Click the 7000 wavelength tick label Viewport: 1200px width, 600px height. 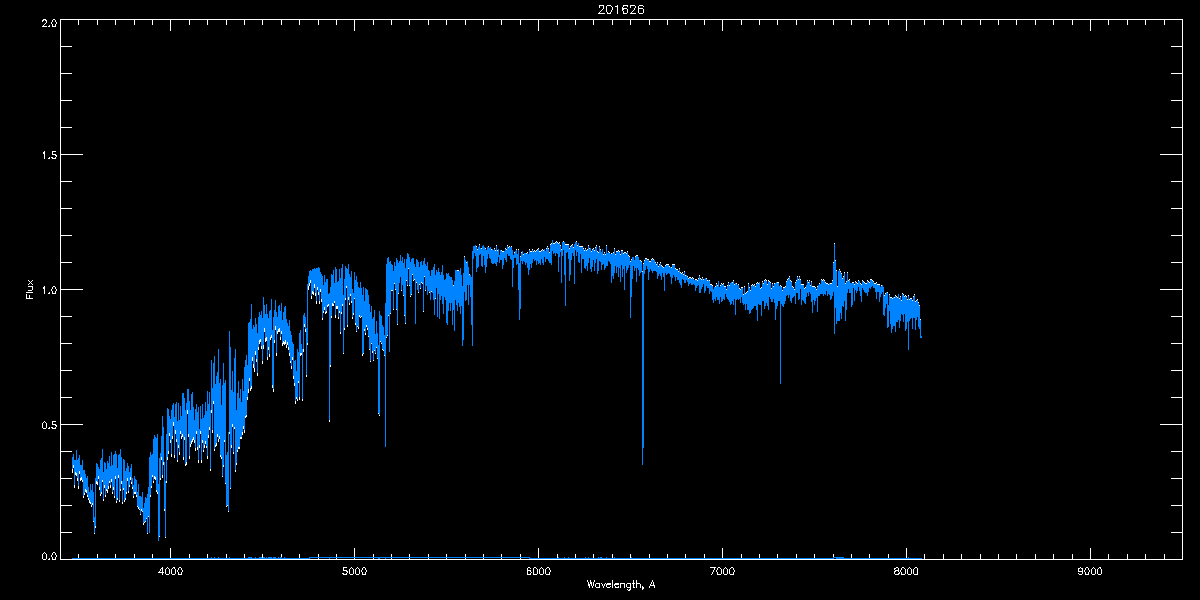click(x=722, y=571)
